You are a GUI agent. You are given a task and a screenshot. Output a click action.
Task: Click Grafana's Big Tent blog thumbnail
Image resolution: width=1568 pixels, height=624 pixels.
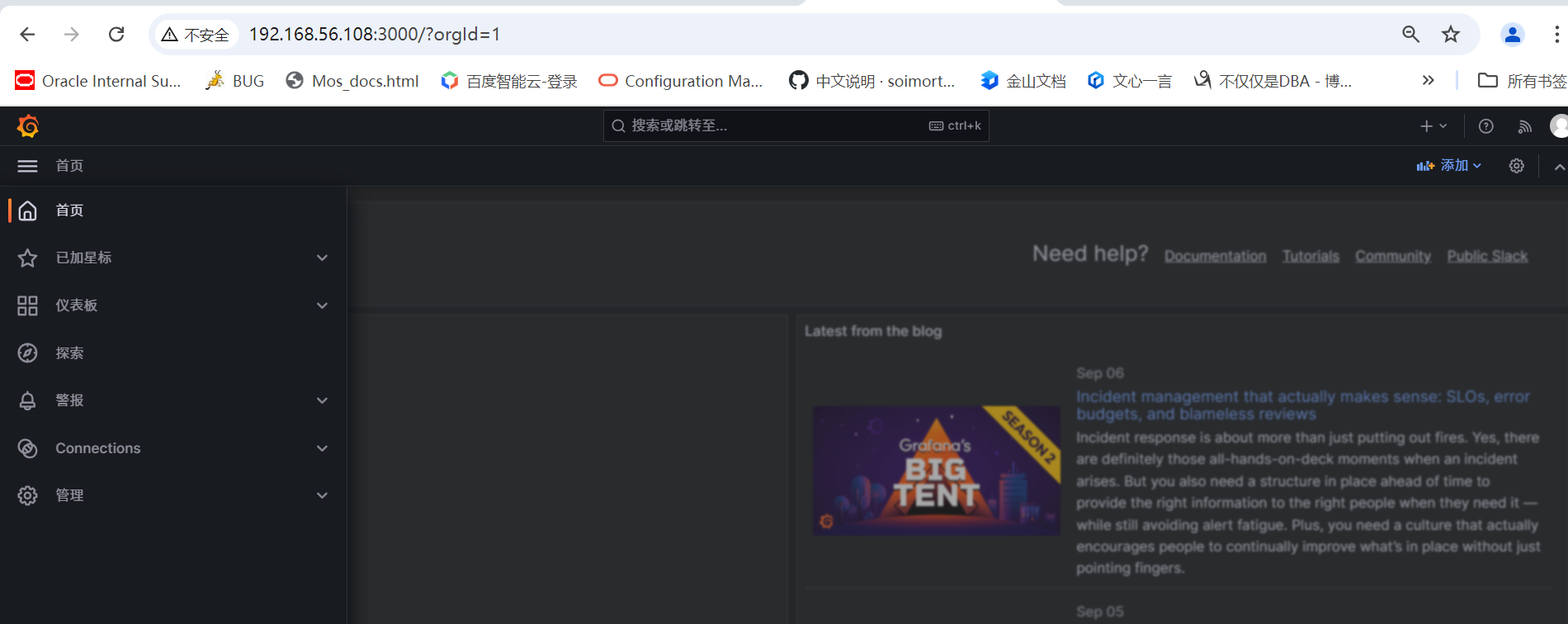(937, 470)
